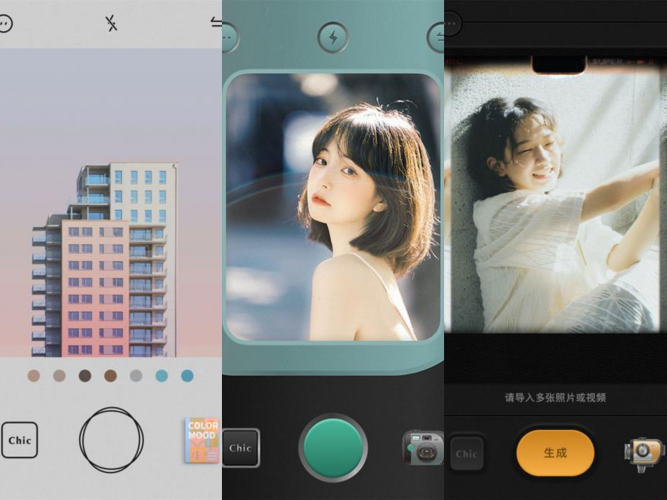Tap the short-haired woman's photo preview
Viewport: 667px width, 500px height.
332,205
